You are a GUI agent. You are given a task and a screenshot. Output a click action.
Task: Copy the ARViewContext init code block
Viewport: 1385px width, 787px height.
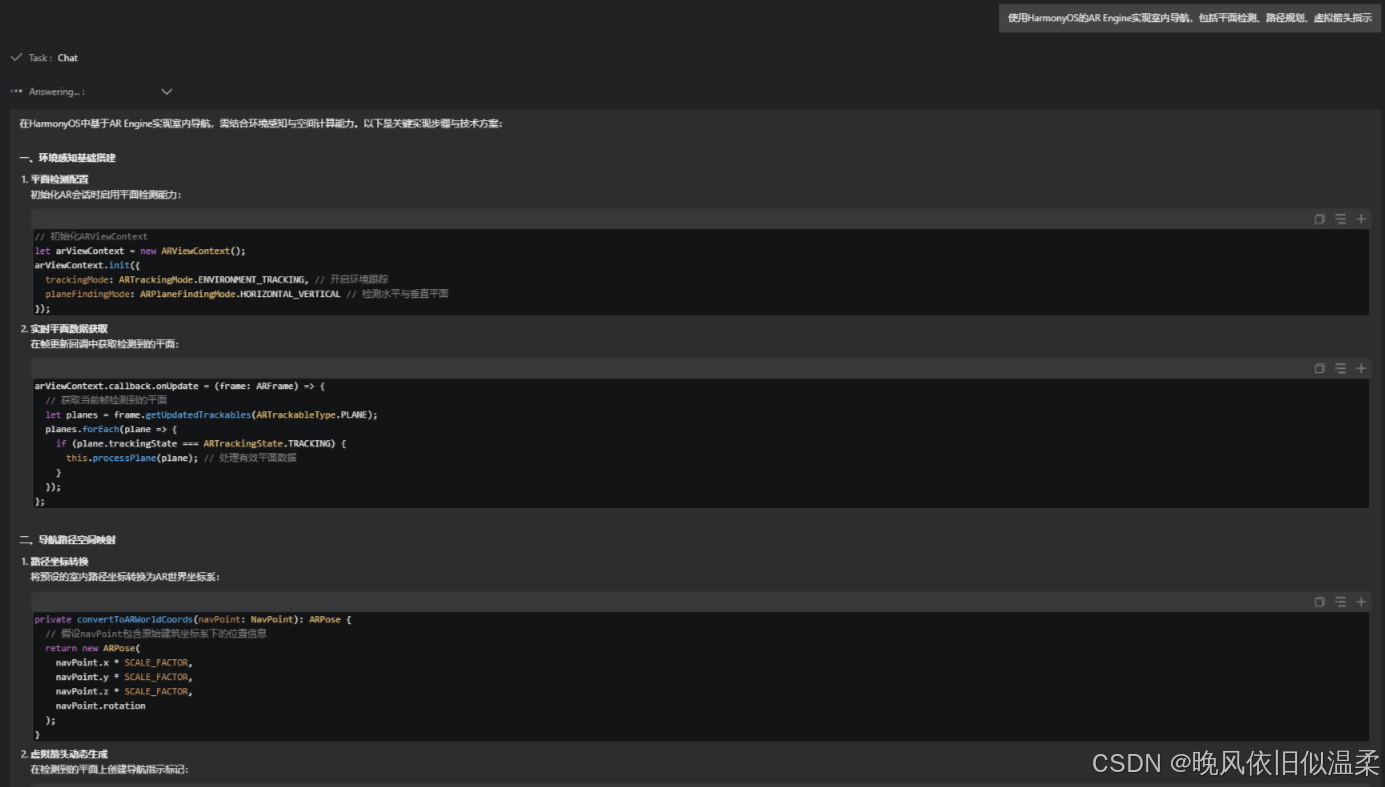1319,219
